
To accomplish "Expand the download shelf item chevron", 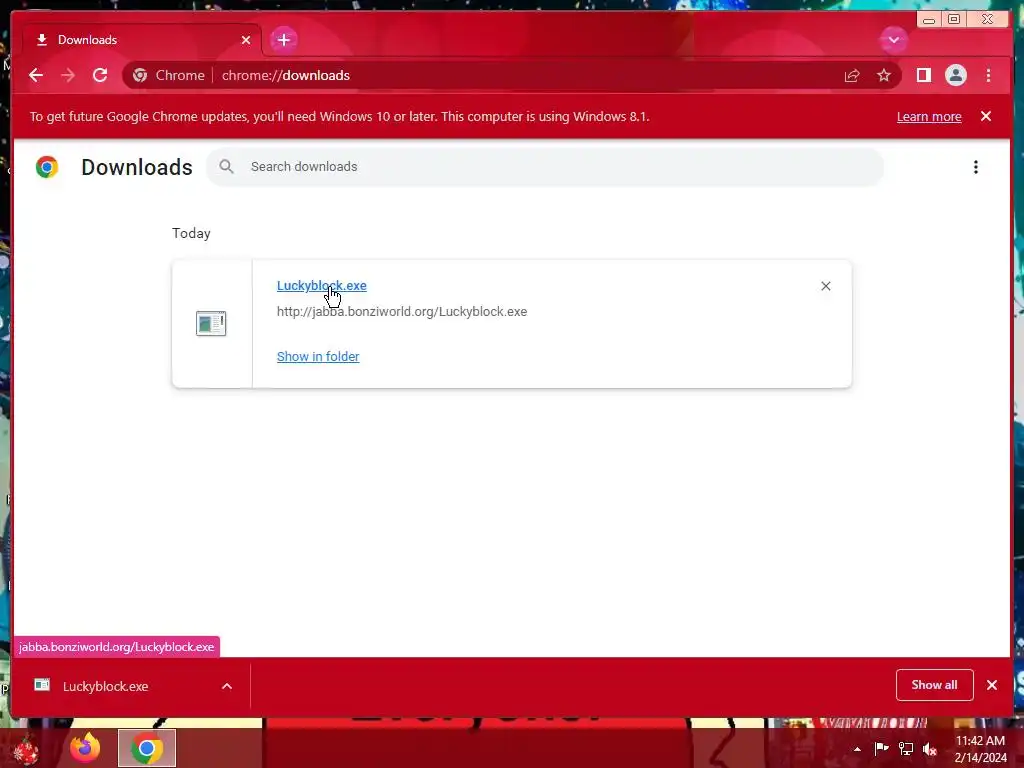I will pyautogui.click(x=227, y=686).
